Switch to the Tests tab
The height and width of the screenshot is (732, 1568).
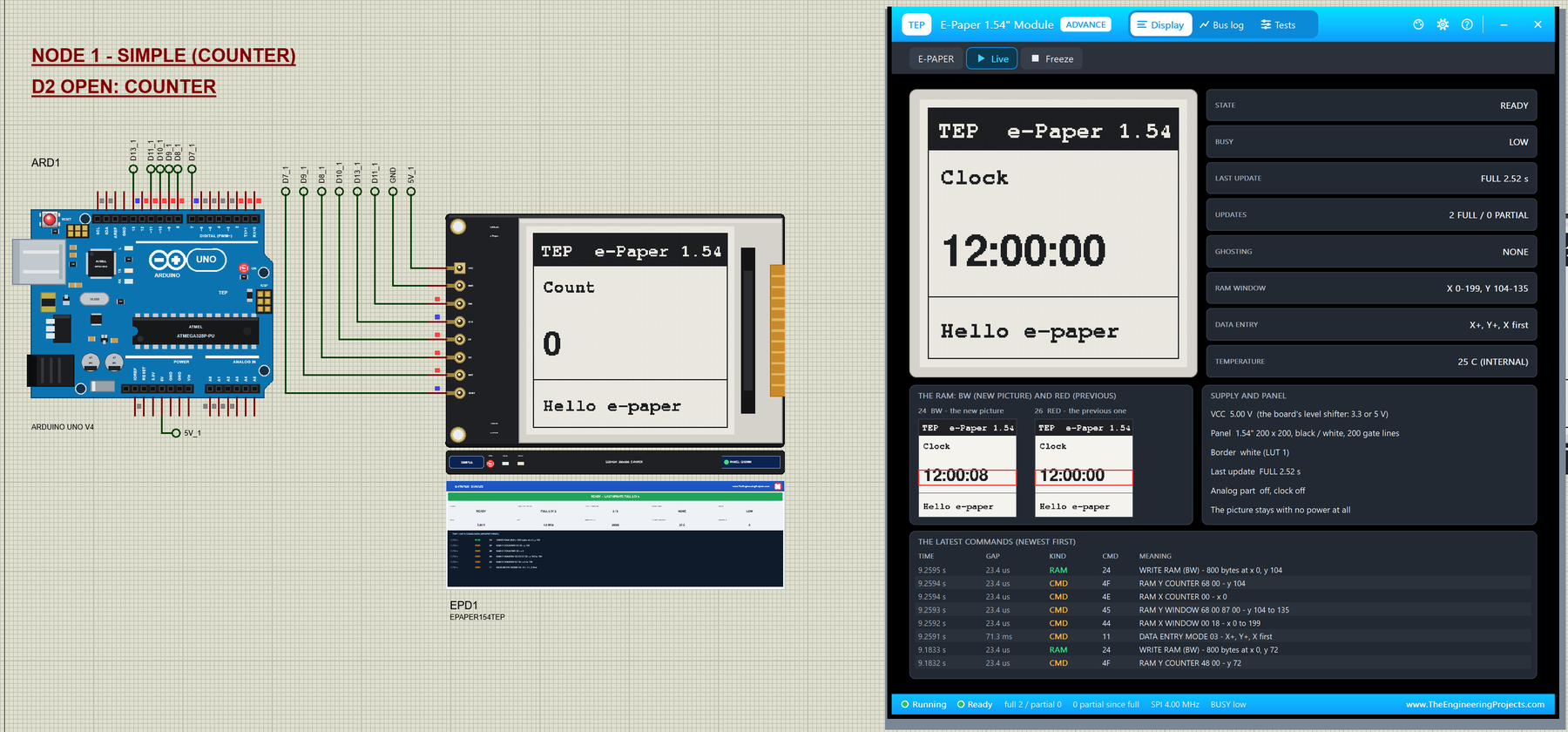point(1278,24)
